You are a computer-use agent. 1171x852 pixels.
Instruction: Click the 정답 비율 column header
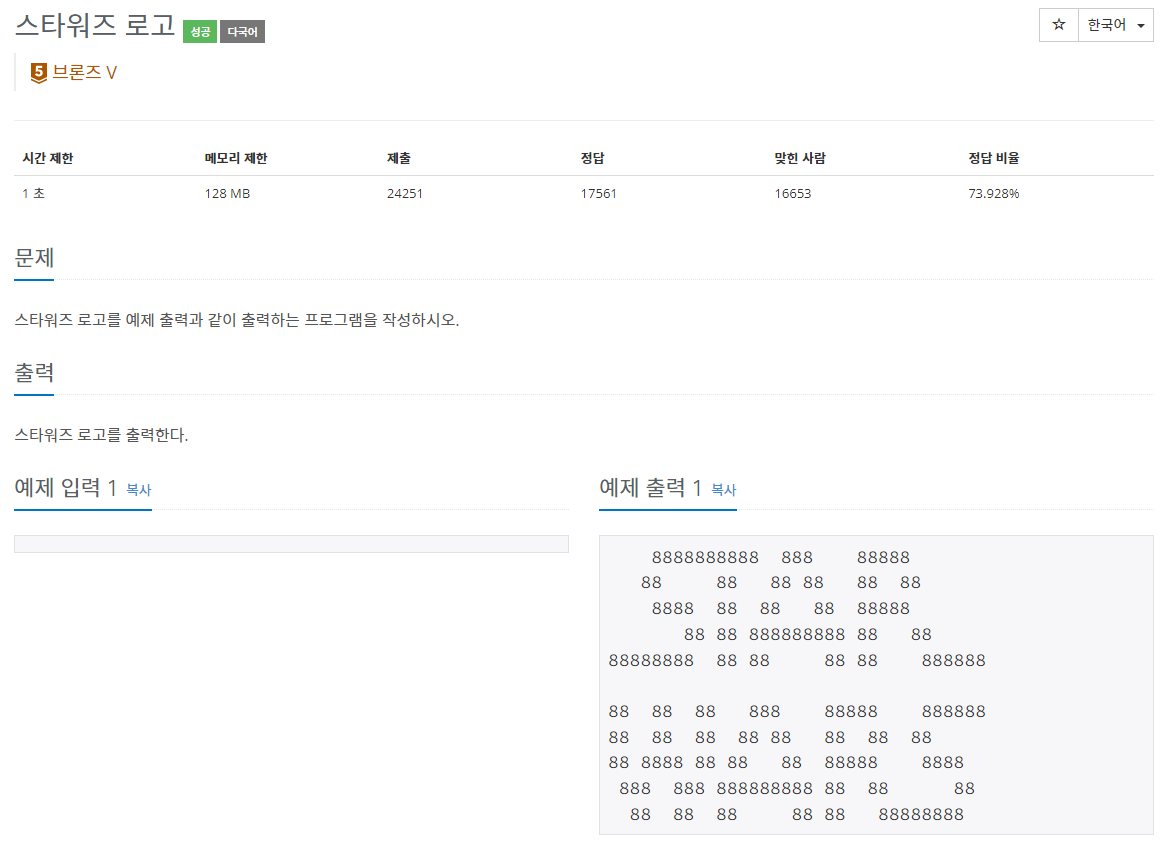994,158
